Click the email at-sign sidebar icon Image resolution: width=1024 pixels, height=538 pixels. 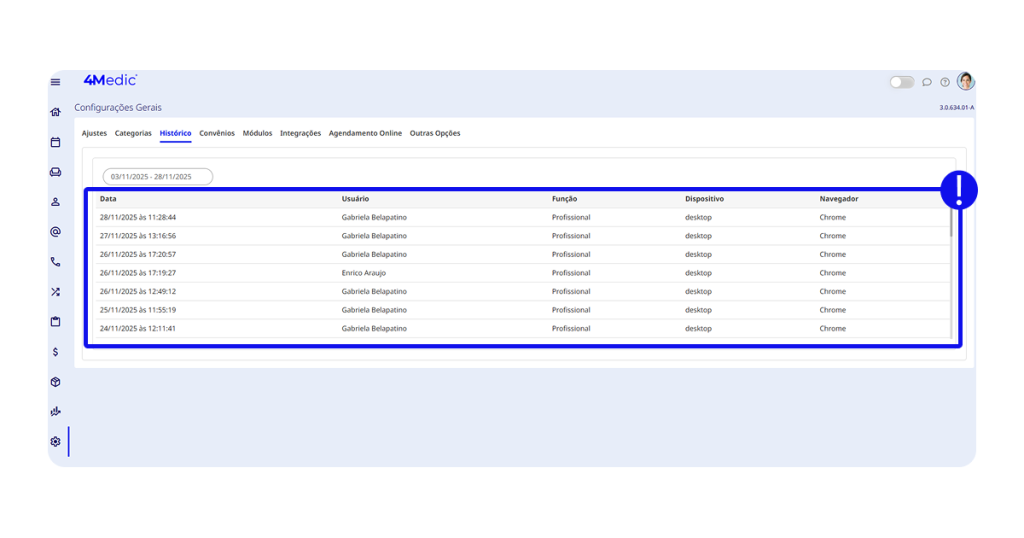pyautogui.click(x=55, y=232)
